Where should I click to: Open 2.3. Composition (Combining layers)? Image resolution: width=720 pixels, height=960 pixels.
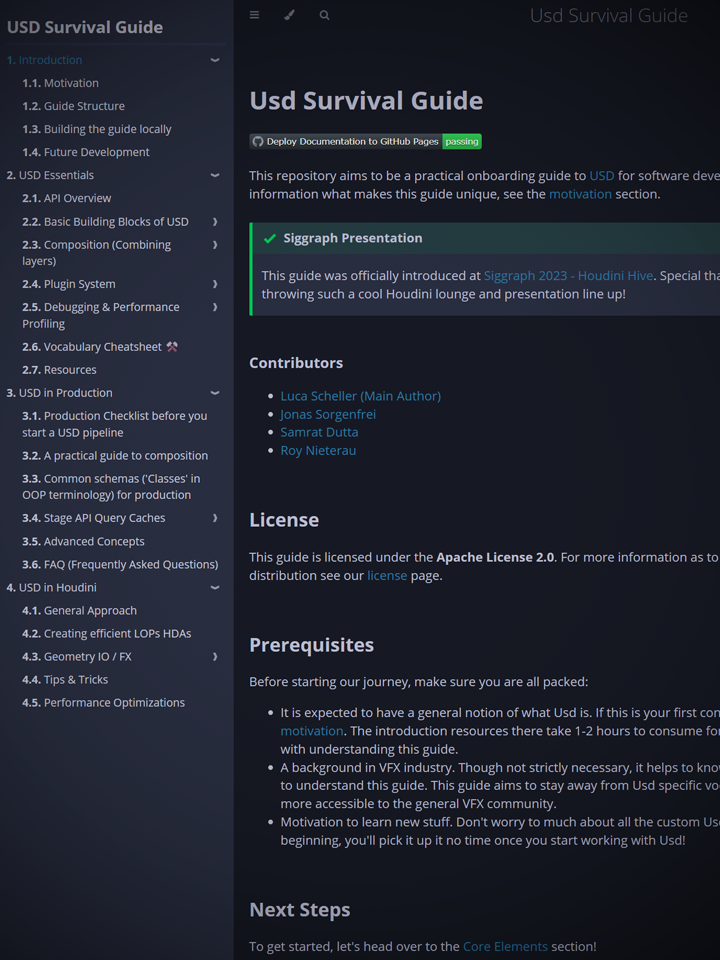click(x=97, y=253)
